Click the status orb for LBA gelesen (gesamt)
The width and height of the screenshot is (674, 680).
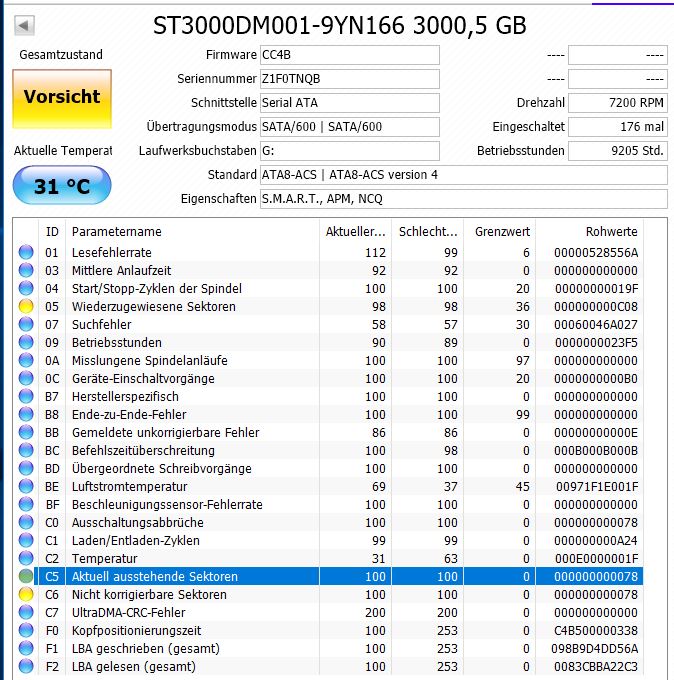tap(26, 666)
